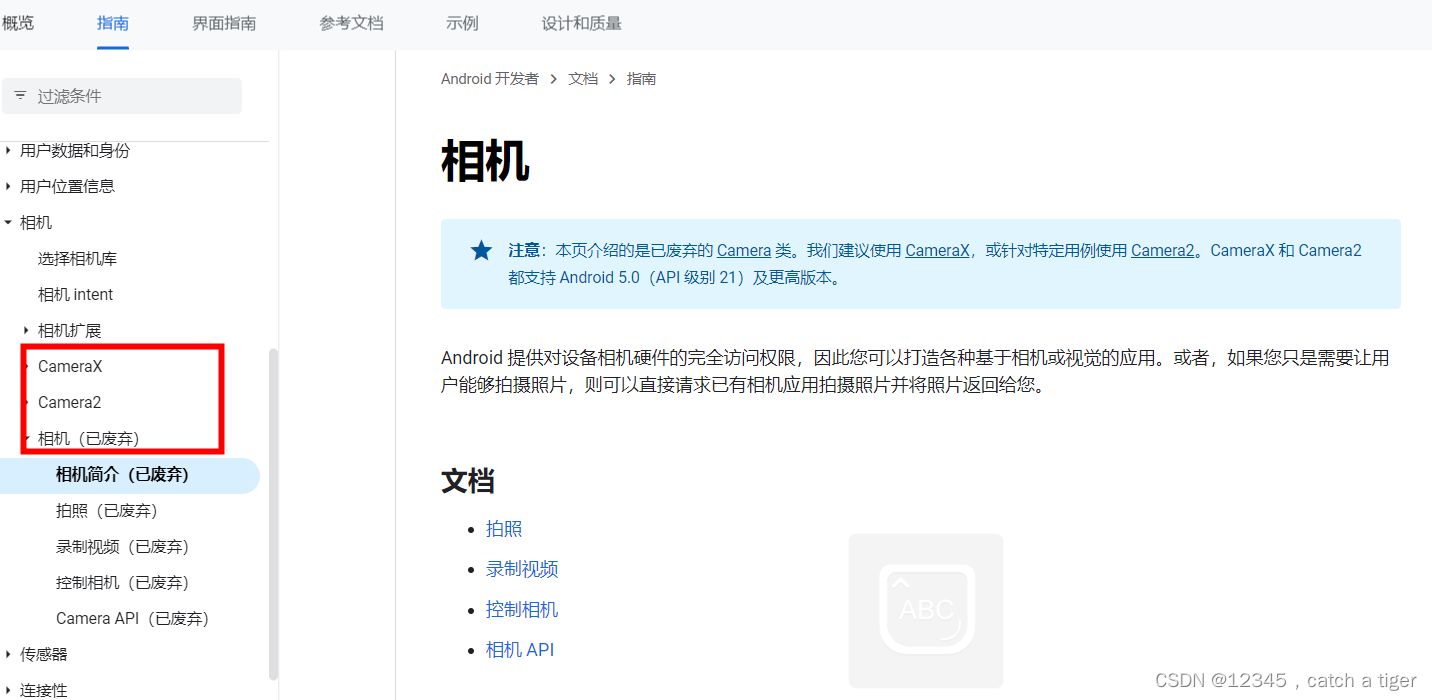Image resolution: width=1432 pixels, height=700 pixels.
Task: Click the 用户数据和身份 sidebar label
Action: (x=75, y=151)
